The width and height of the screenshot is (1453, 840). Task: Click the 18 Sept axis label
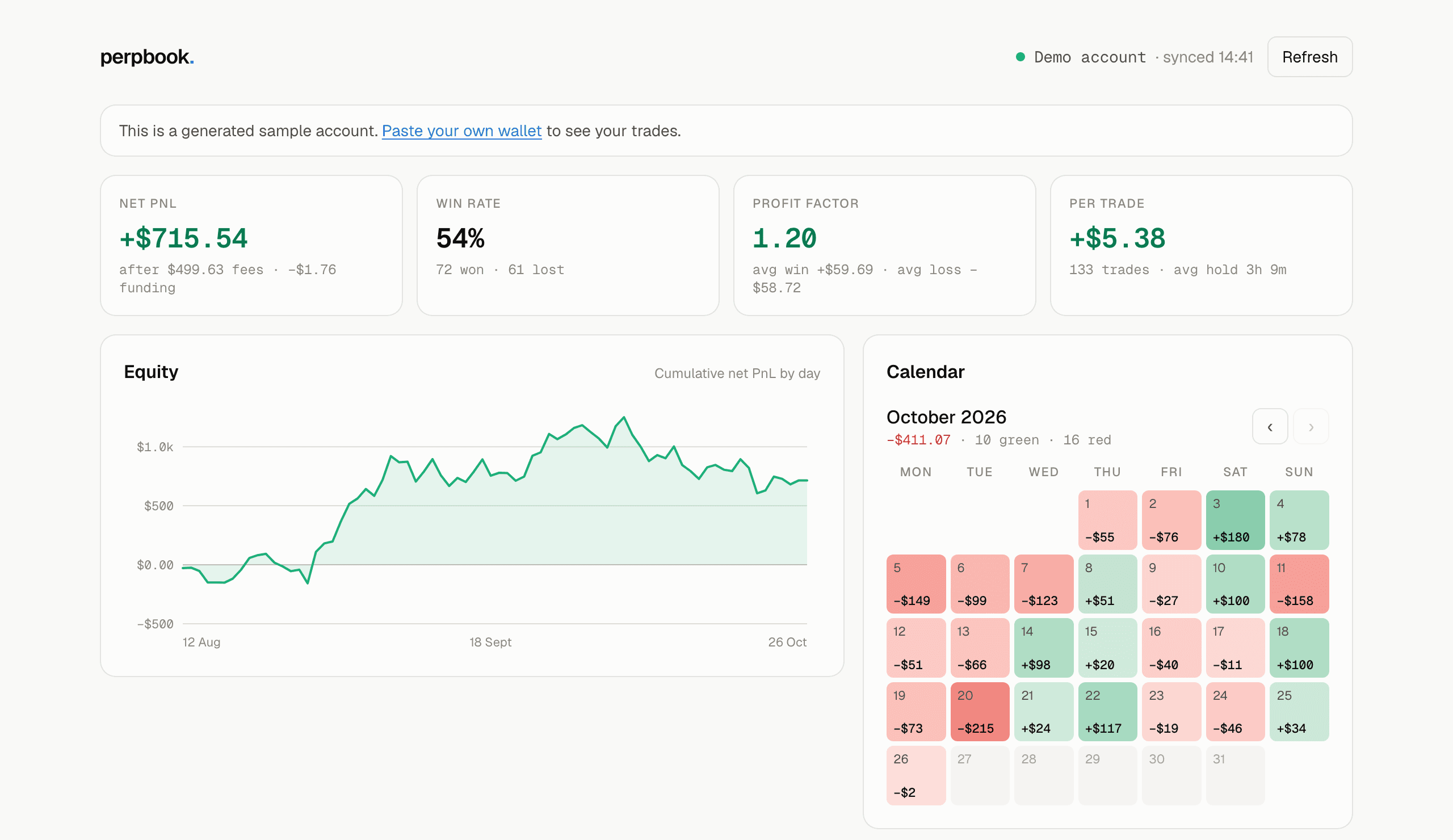(x=490, y=642)
